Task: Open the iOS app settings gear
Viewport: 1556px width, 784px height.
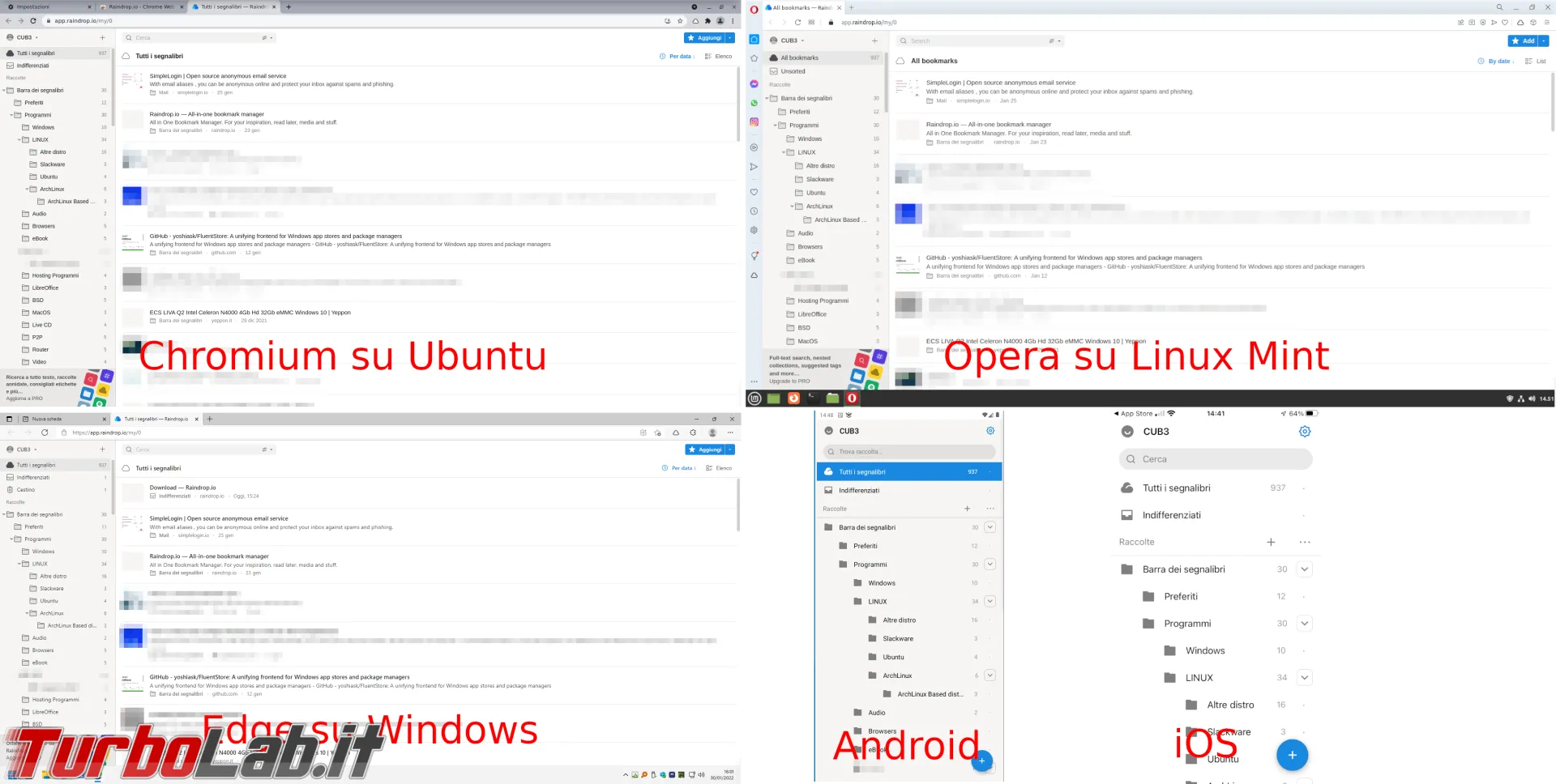Action: [x=1305, y=432]
